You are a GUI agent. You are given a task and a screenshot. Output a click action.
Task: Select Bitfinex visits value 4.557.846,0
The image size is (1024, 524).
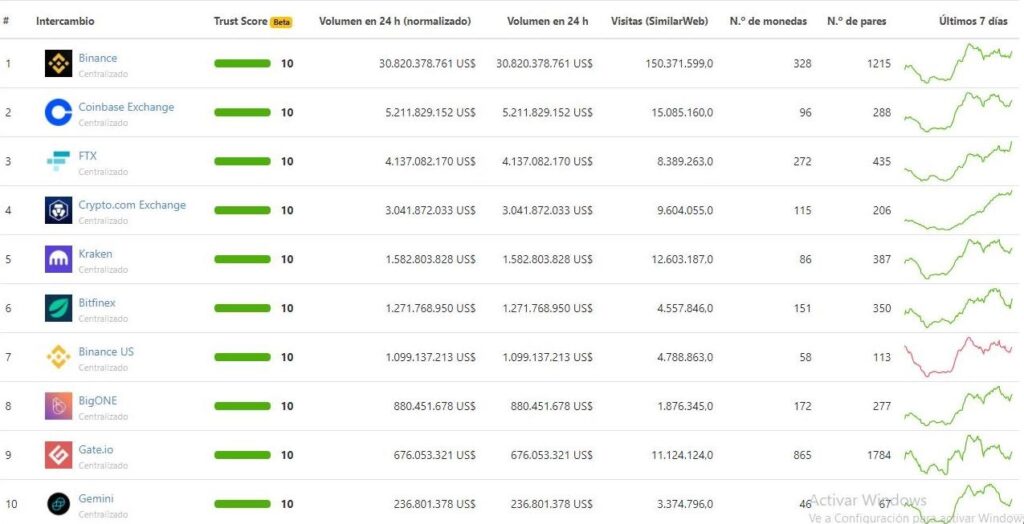[x=685, y=308]
